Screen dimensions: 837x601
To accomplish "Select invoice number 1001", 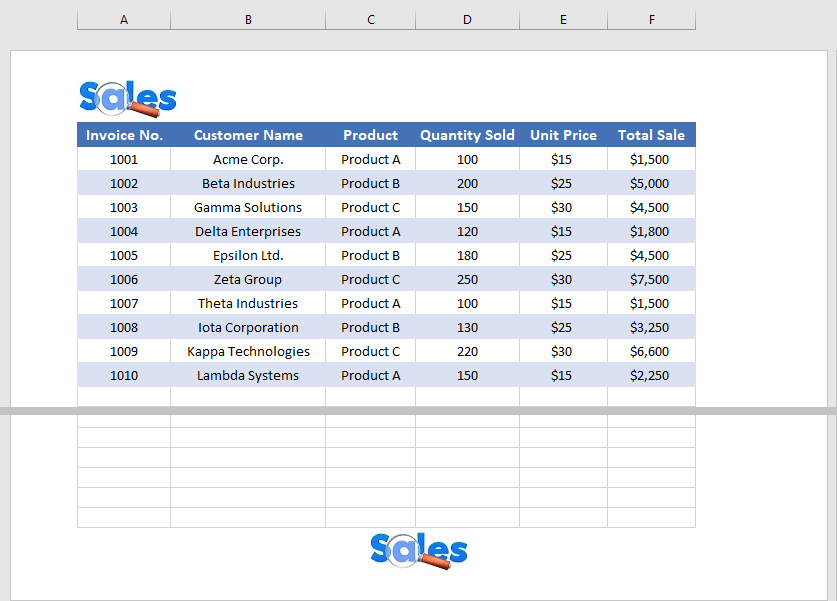I will [123, 159].
